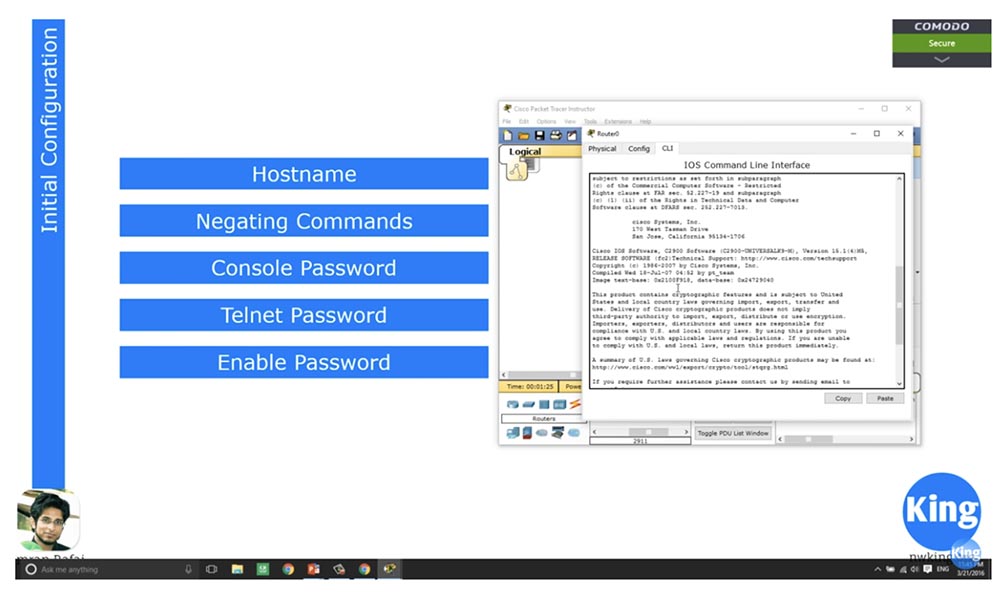
Task: Open the Extensions menu in Packet Tracer
Action: click(618, 121)
